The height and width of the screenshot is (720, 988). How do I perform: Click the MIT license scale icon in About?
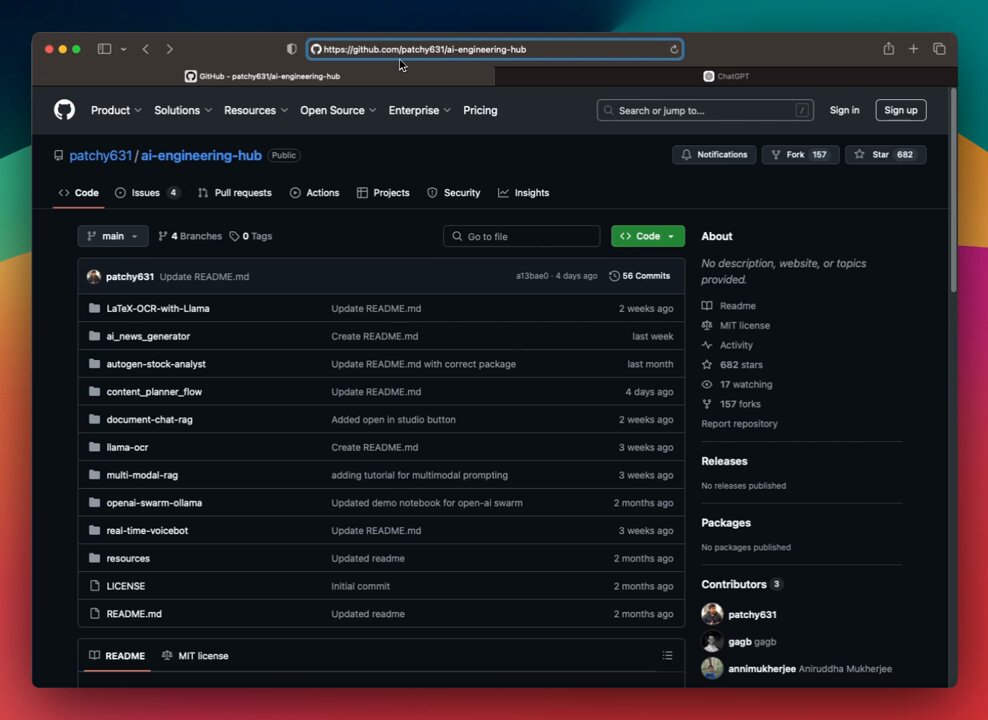(x=707, y=326)
